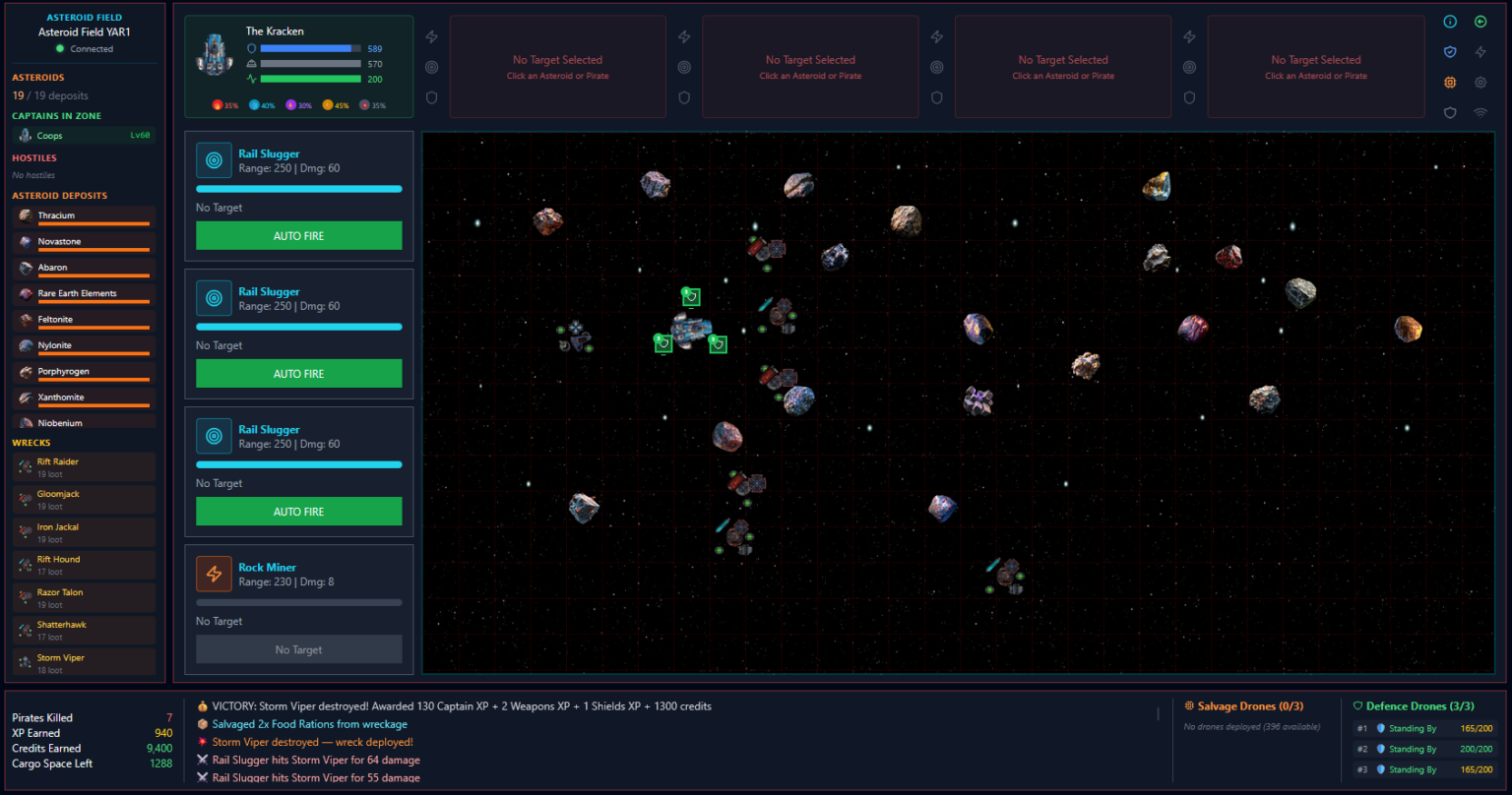Click The Kracken ship on the map
The image size is (1512, 795).
(690, 330)
